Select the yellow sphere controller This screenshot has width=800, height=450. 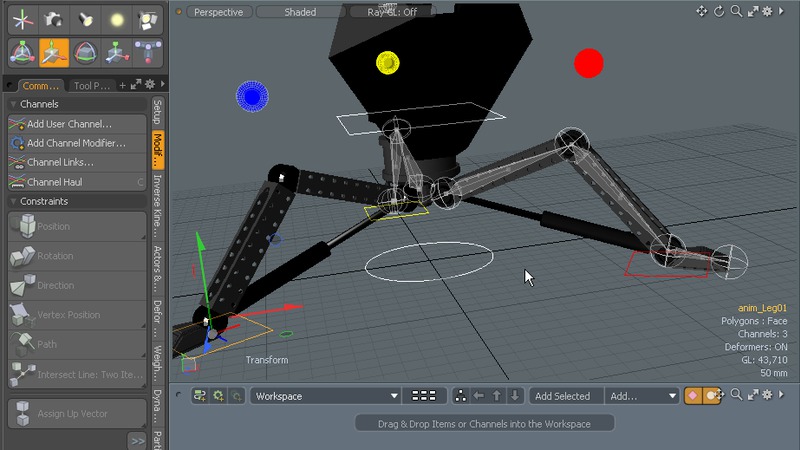pos(388,63)
